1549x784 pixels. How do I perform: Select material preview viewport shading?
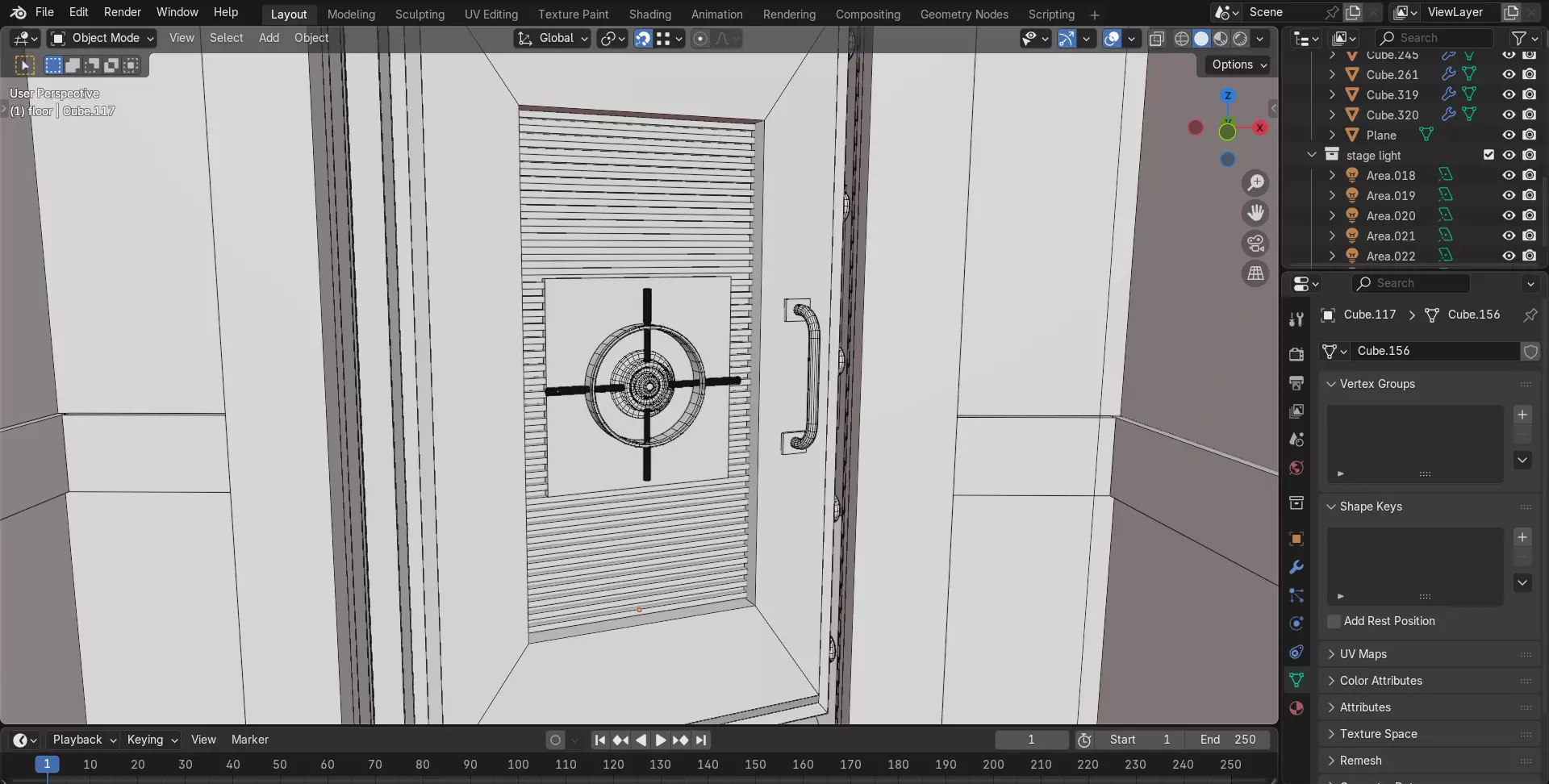coord(1221,39)
